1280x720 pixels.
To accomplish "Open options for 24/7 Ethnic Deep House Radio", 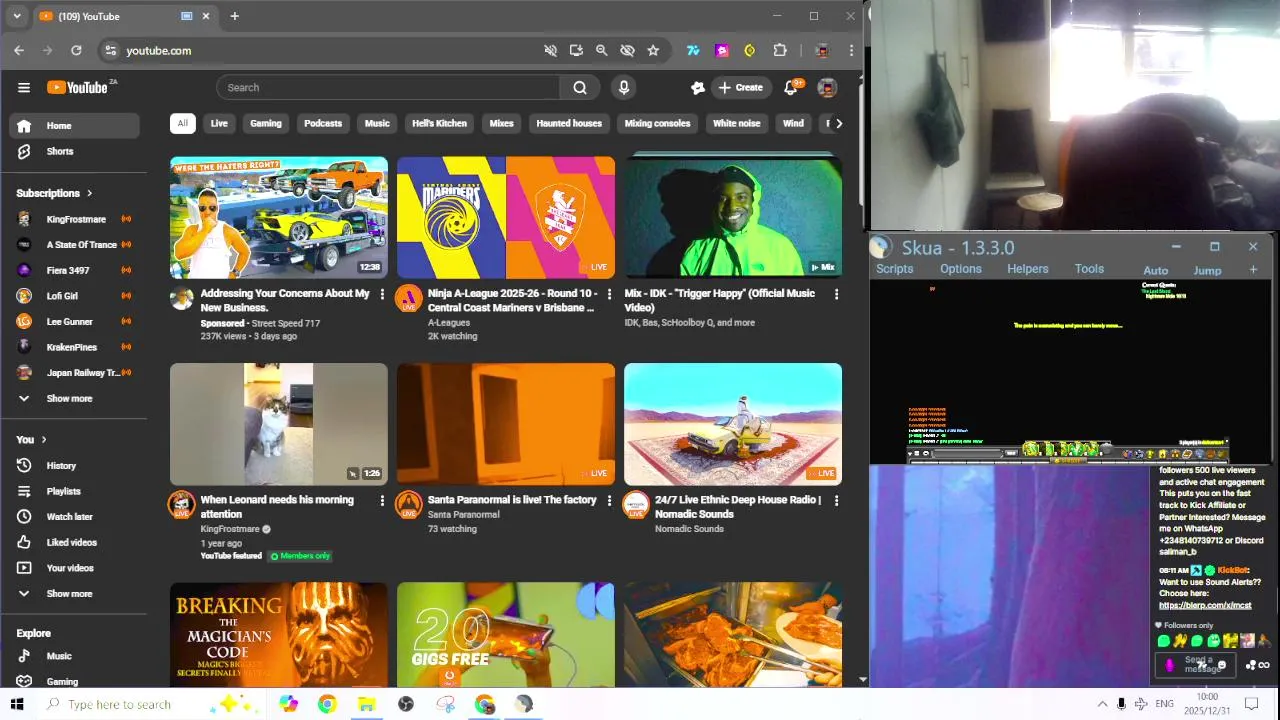I will tap(836, 501).
